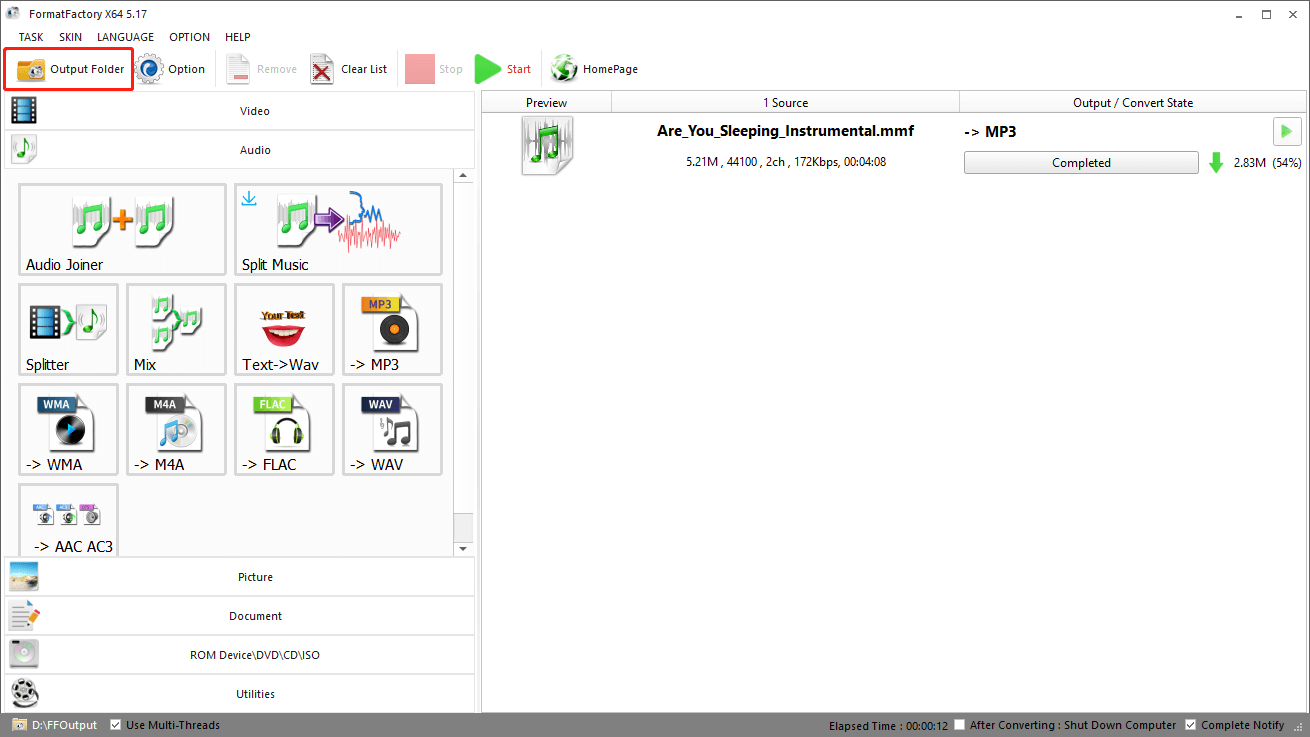
Task: Click the green Start button
Action: (503, 69)
